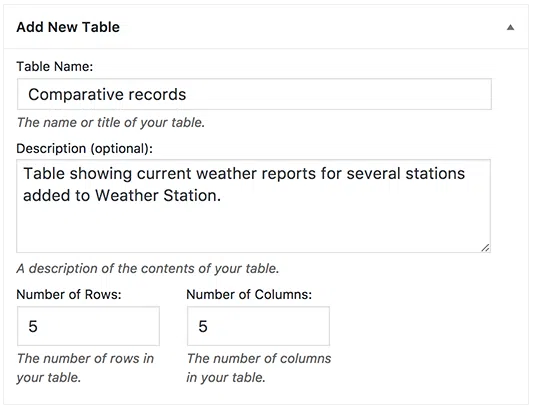Image resolution: width=535 pixels, height=410 pixels.
Task: Focus the Table Name input field
Action: click(254, 94)
